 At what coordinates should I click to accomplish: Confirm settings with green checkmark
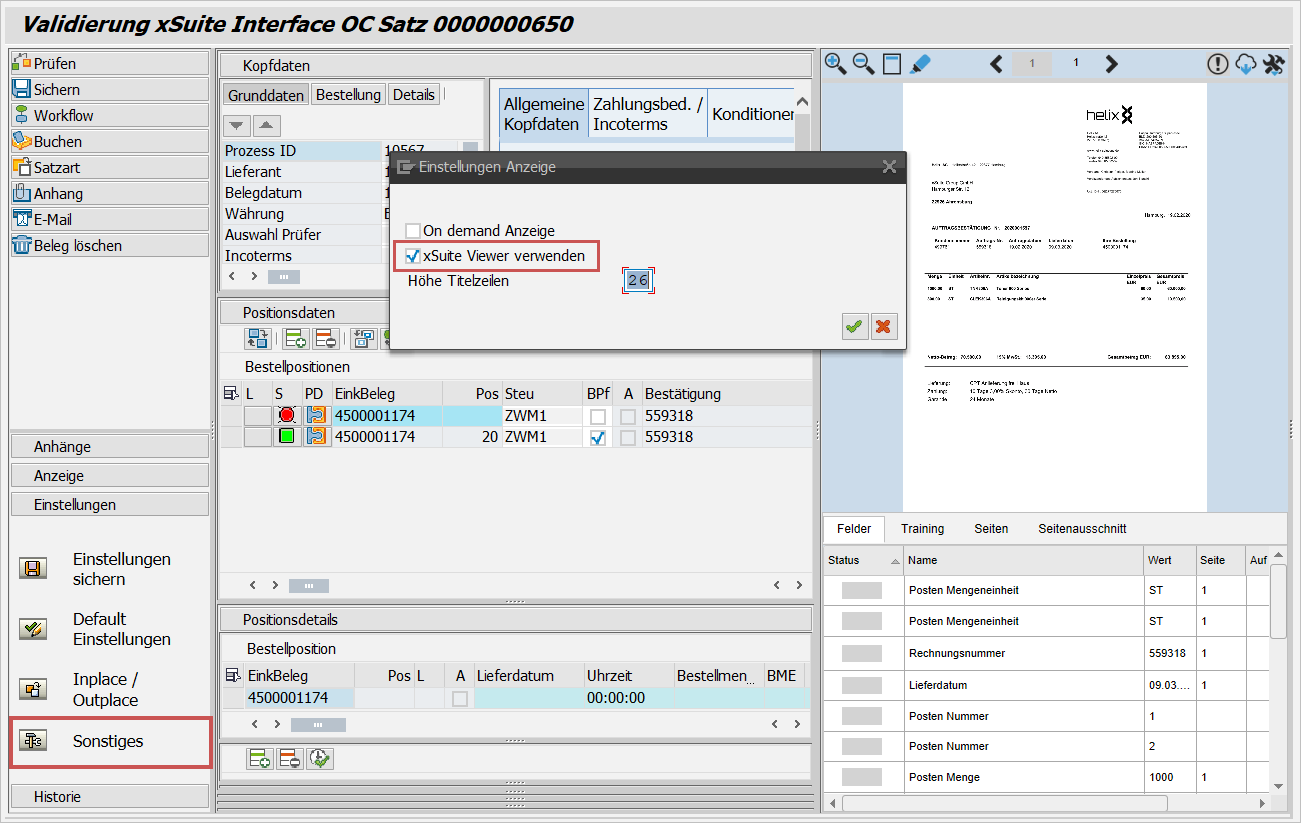tap(855, 326)
